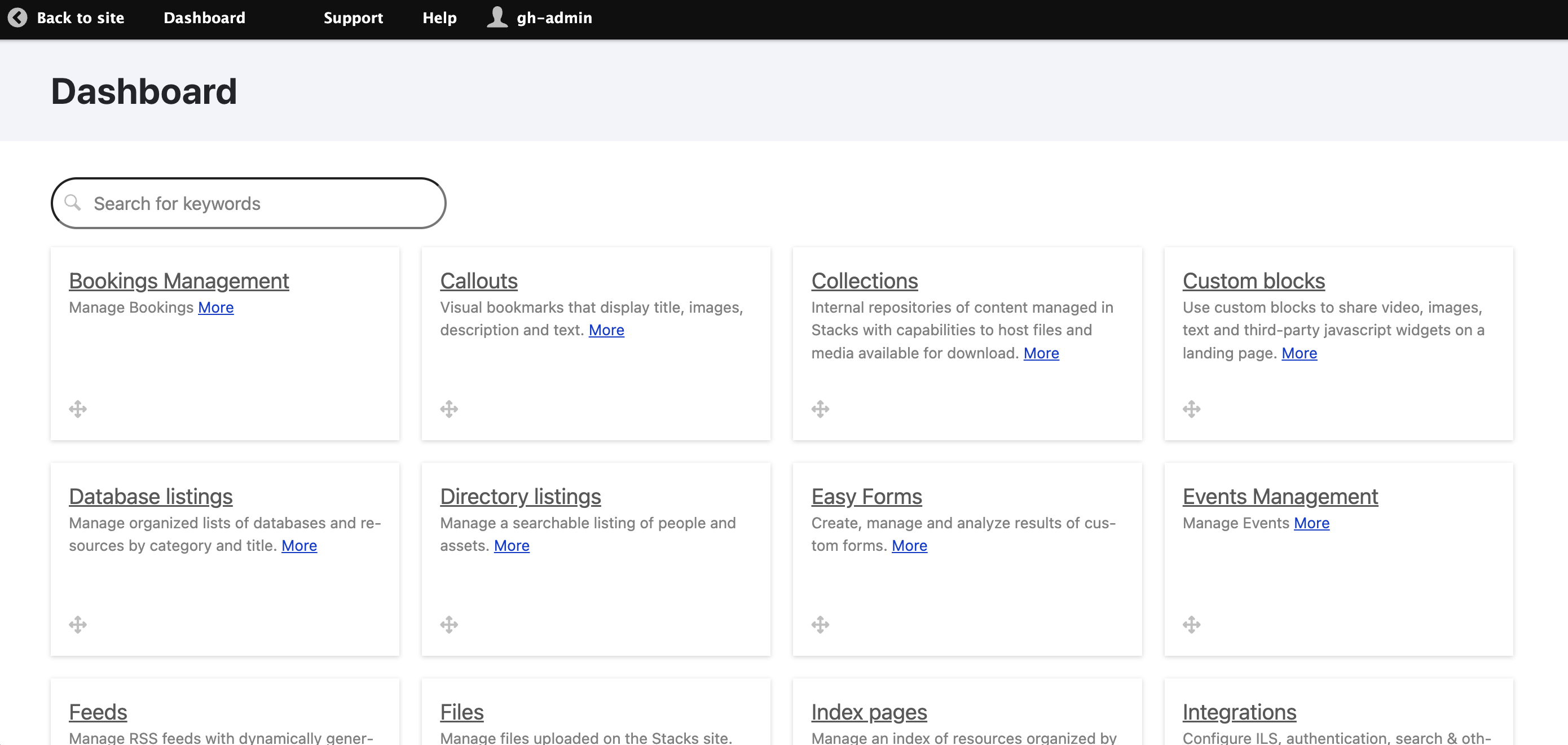Screen dimensions: 1568x745
Task: Click the Back to site arrow icon
Action: (x=17, y=17)
